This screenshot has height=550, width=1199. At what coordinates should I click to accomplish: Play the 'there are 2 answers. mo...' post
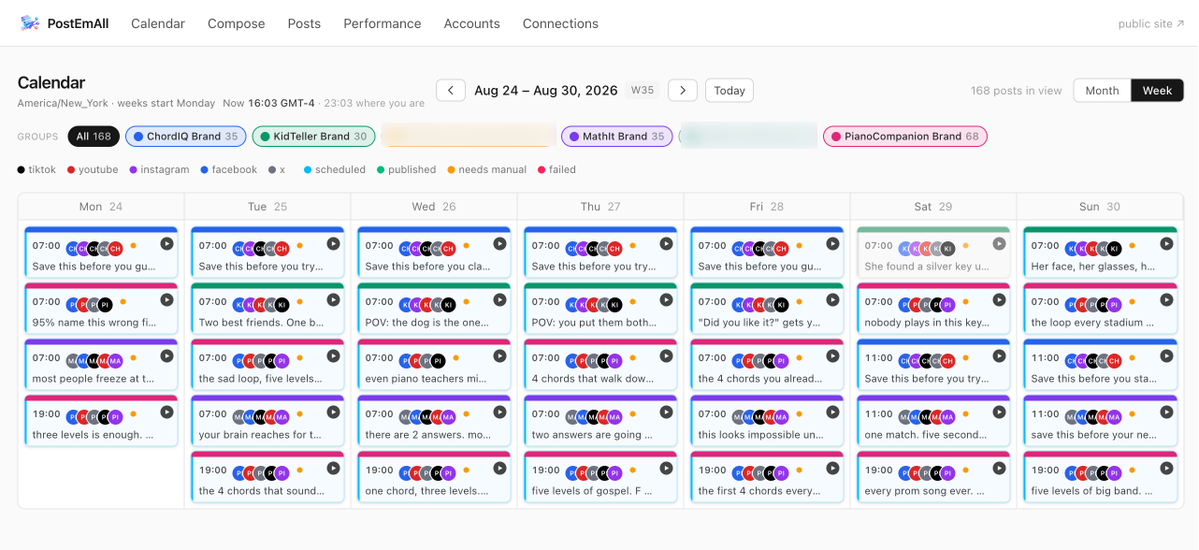coord(499,412)
